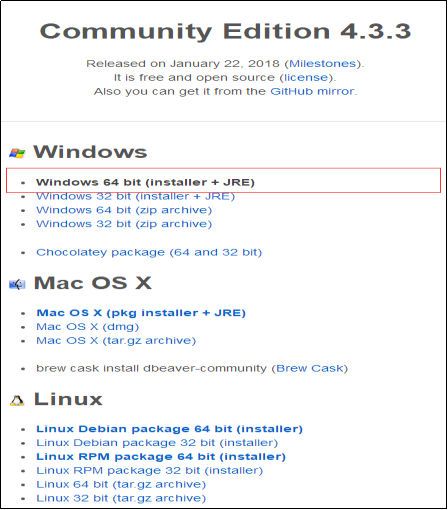Download Mac OS X tar.gz archive
Viewport: 448px width, 510px height.
116,341
